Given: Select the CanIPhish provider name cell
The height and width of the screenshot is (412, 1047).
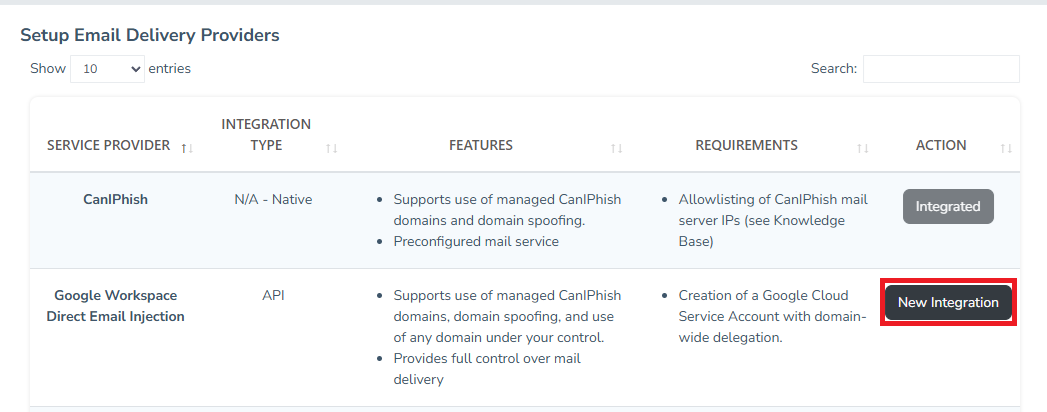Looking at the screenshot, I should click(115, 199).
